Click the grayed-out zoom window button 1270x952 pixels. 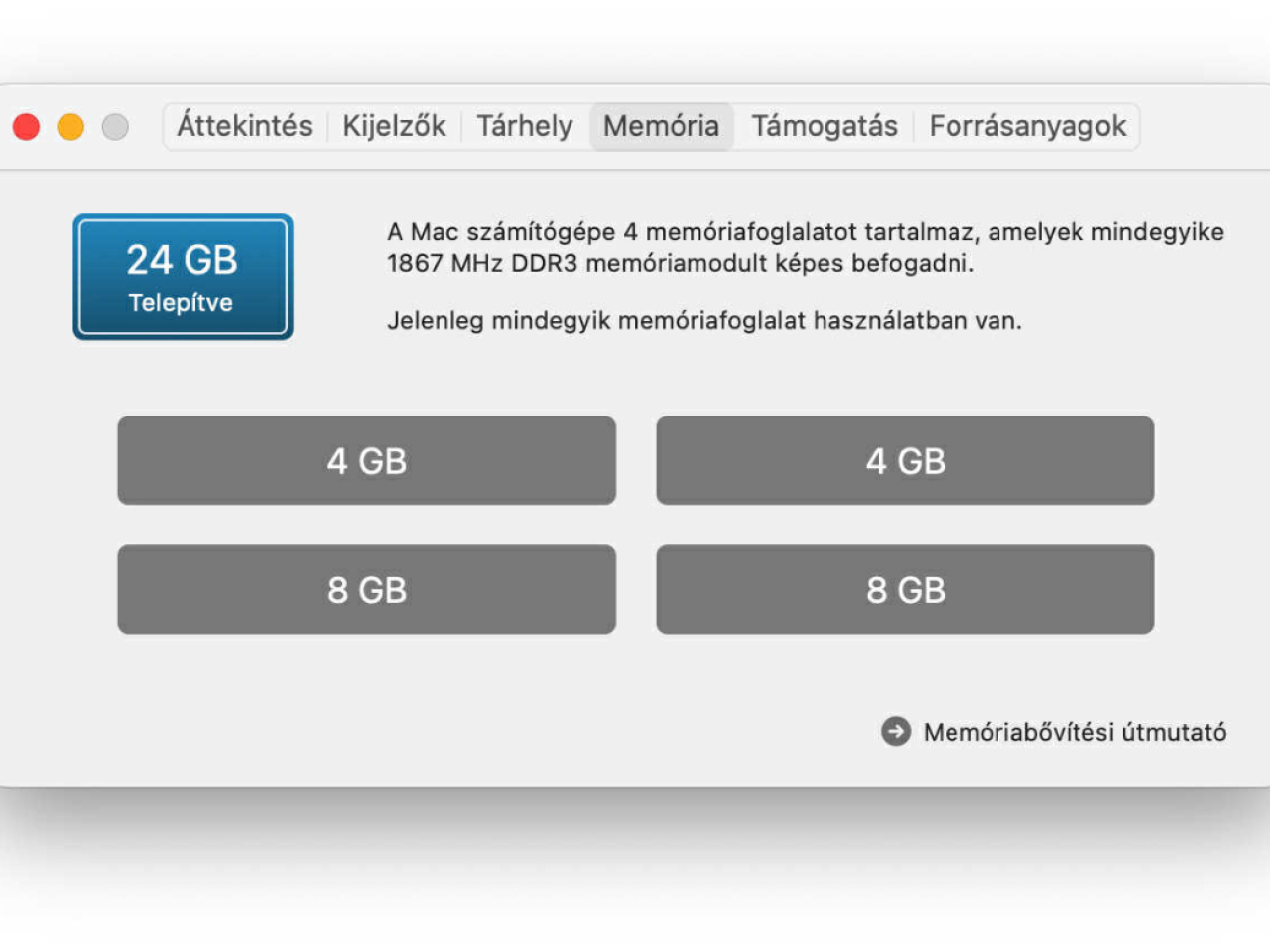pos(115,127)
